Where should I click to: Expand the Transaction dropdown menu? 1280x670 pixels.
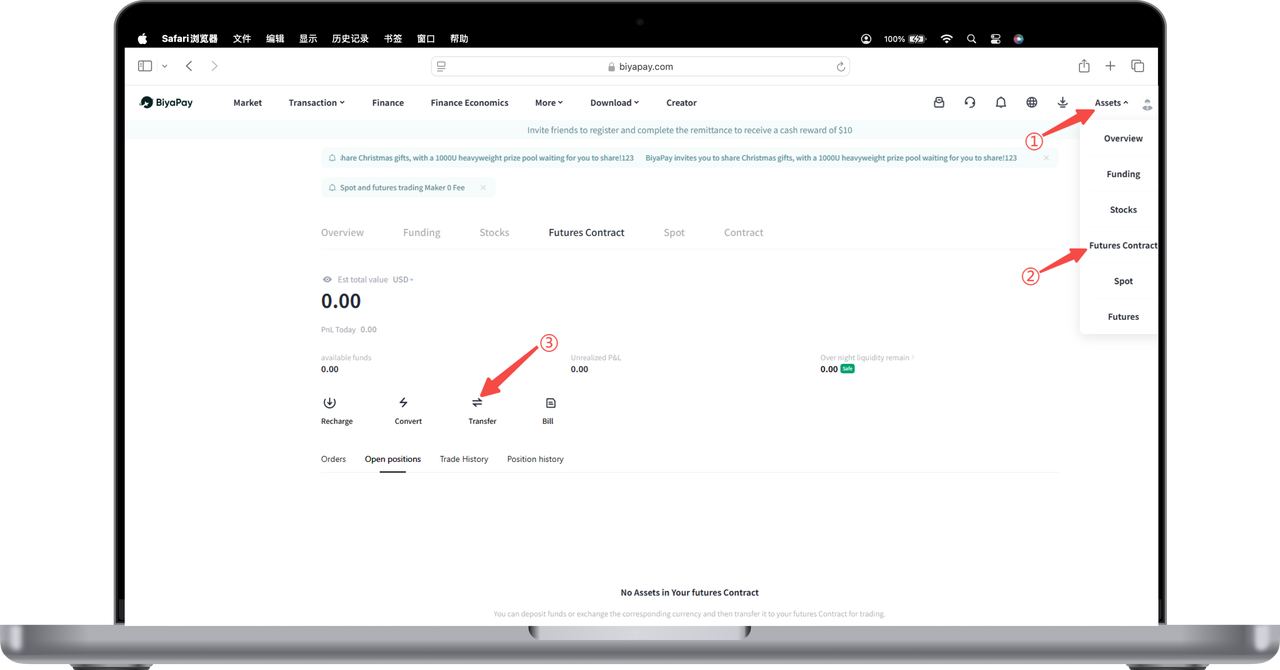coord(316,103)
